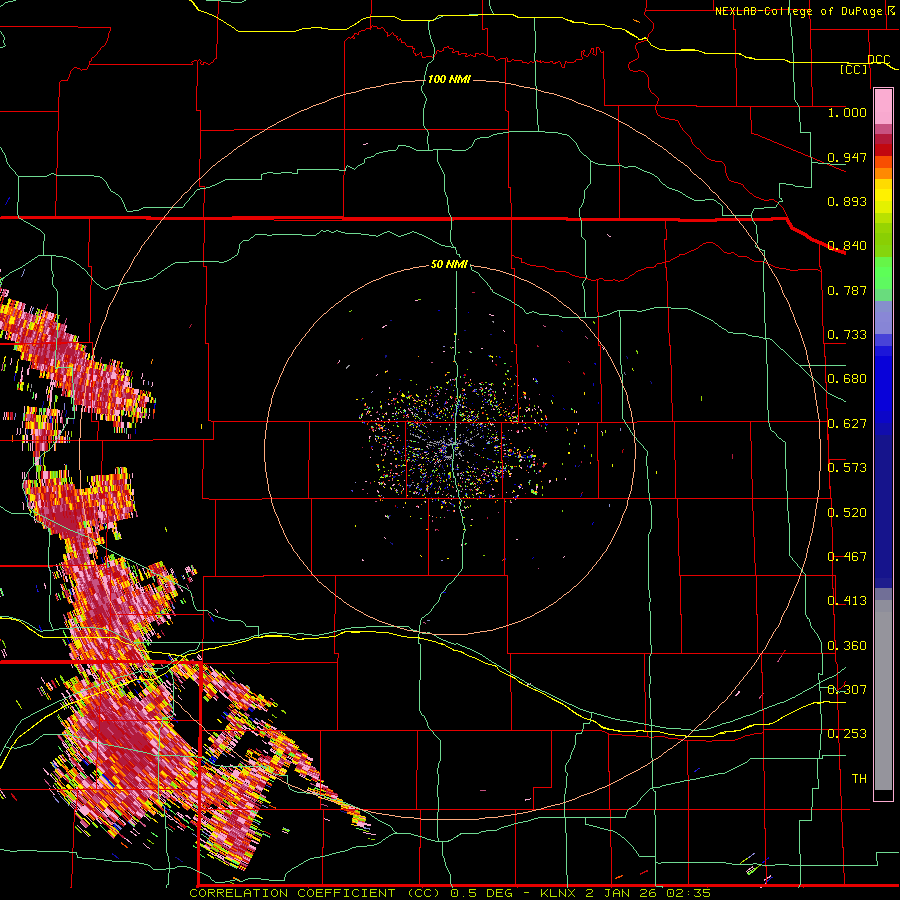Click the 0.573 scale value

tap(847, 468)
